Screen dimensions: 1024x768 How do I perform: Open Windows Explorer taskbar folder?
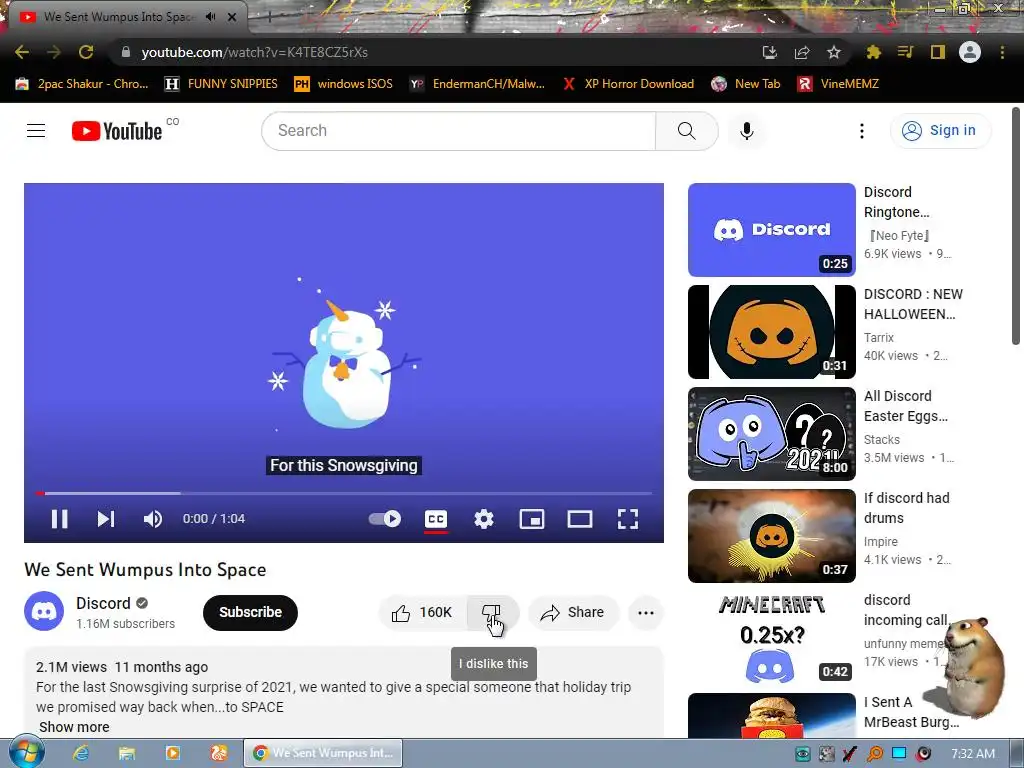point(127,753)
